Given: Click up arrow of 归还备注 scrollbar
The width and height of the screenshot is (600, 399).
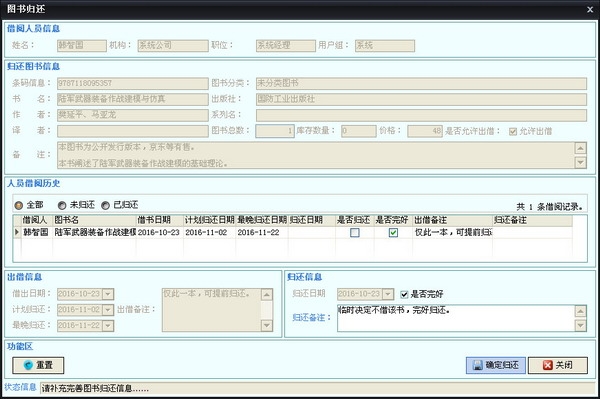Looking at the screenshot, I should [580, 311].
